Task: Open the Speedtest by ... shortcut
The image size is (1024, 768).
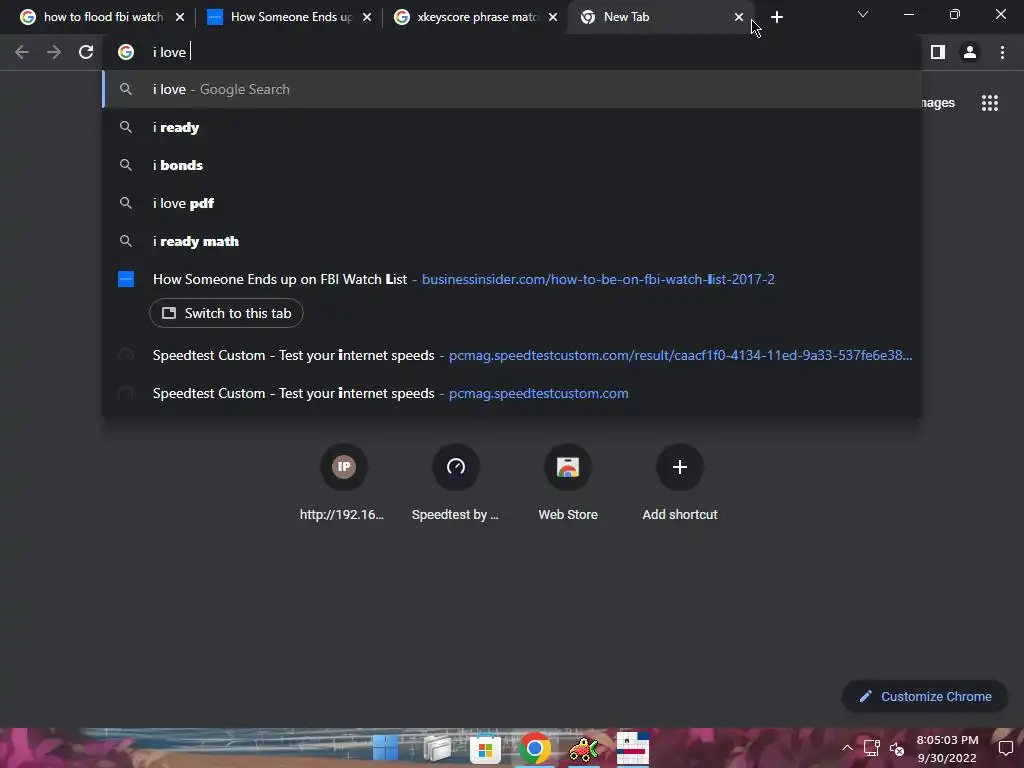Action: coord(456,483)
